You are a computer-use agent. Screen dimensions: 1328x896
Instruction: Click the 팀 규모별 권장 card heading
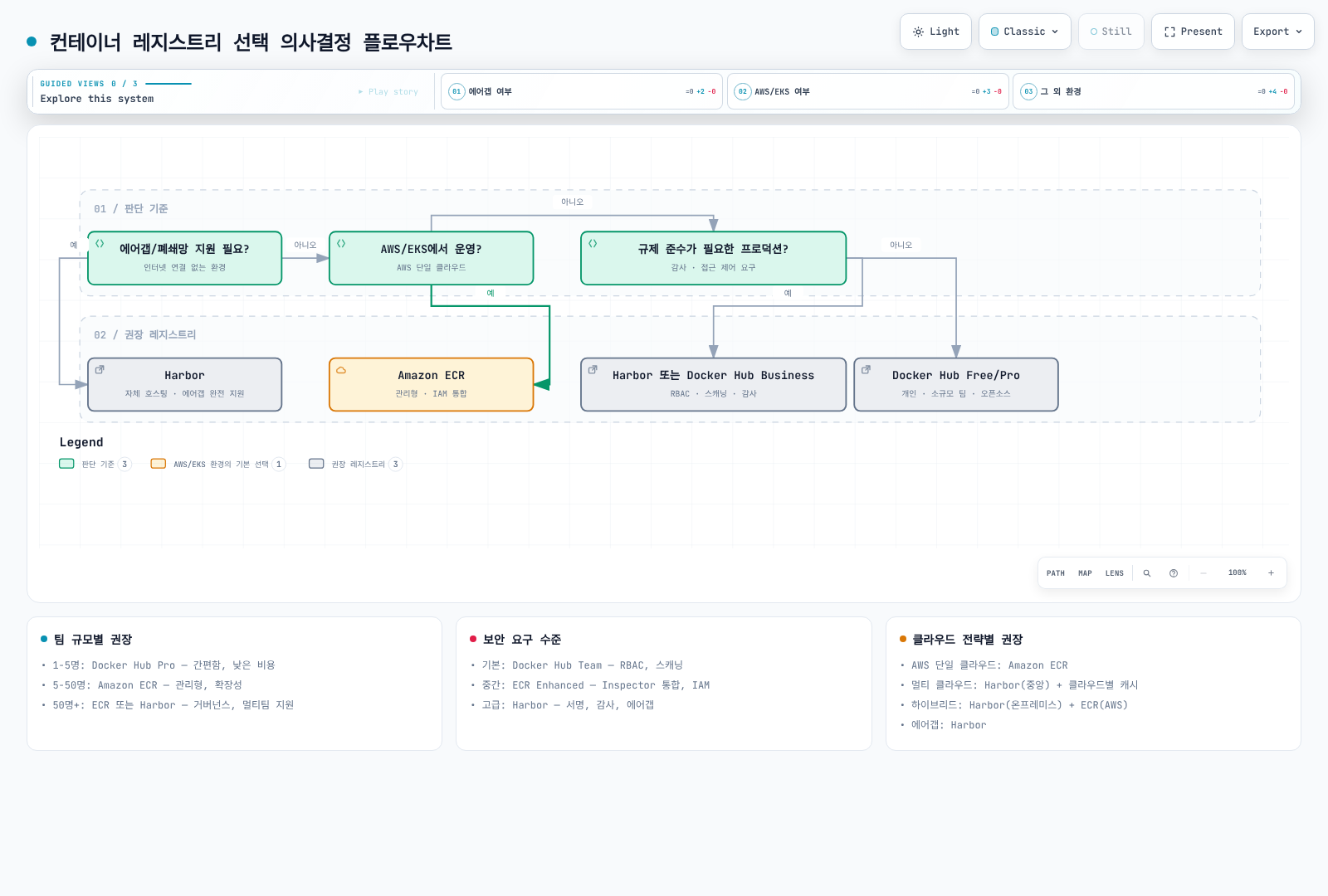click(93, 640)
